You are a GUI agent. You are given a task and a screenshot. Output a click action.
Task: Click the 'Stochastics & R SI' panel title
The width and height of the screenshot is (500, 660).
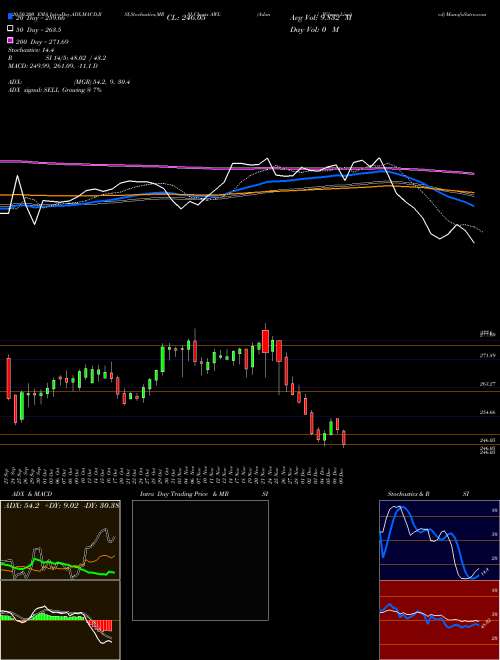pos(428,494)
